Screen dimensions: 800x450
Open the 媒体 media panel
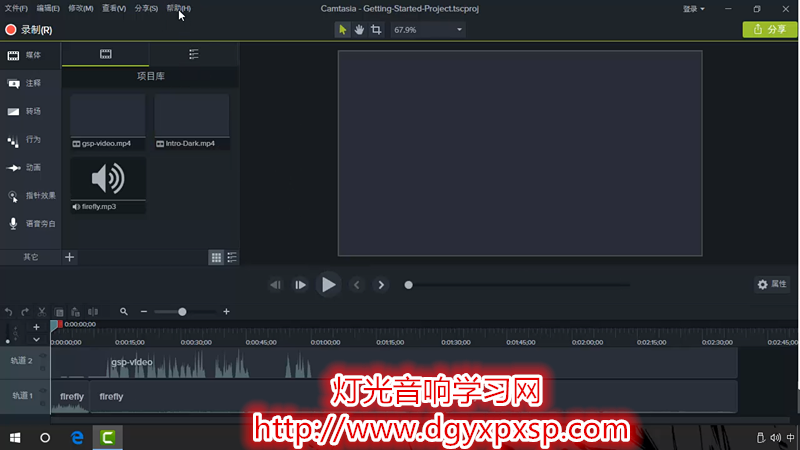click(30, 55)
